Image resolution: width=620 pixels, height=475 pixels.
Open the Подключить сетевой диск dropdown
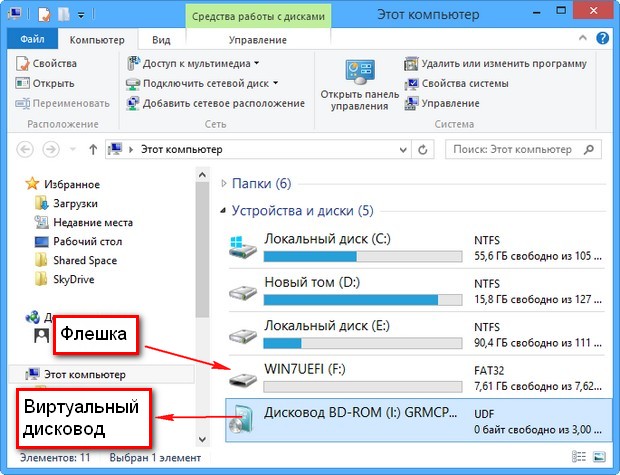tap(202, 83)
